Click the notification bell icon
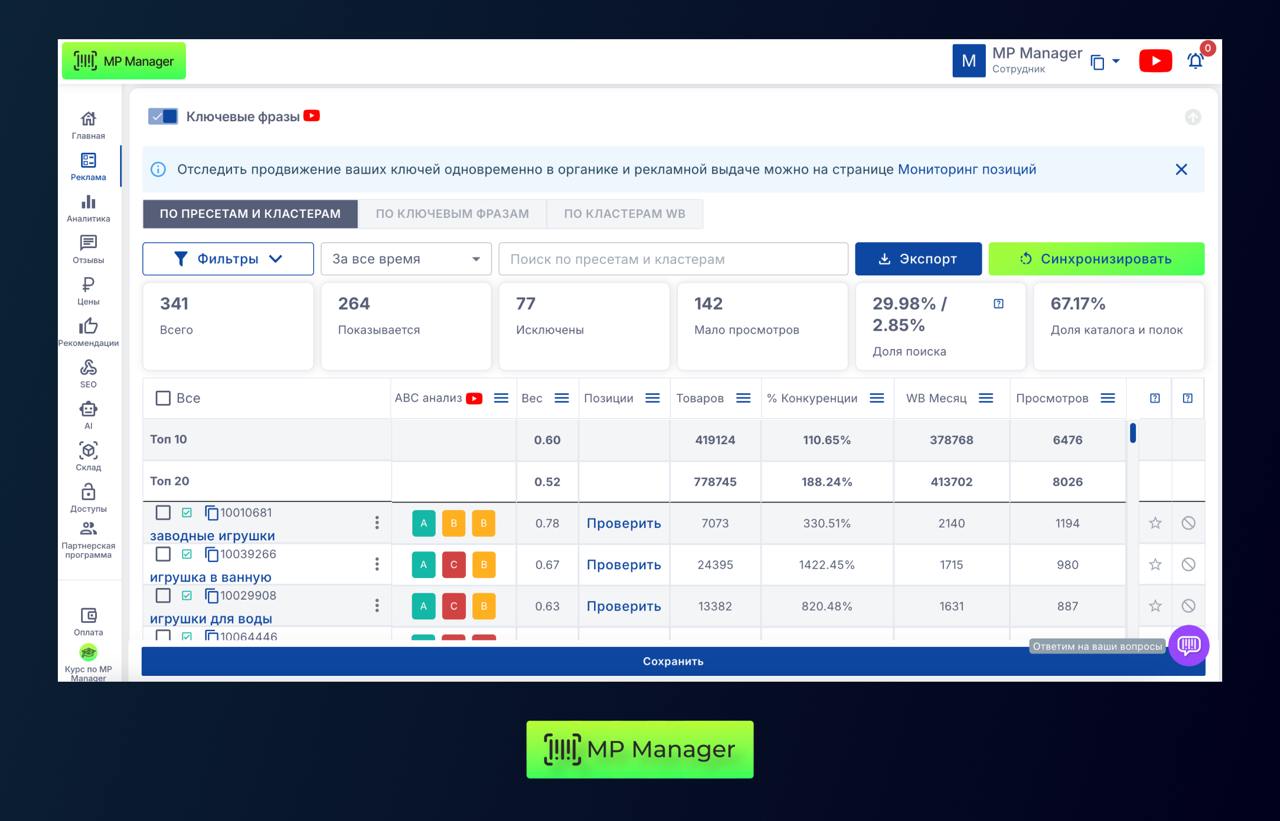This screenshot has width=1280, height=821. click(x=1195, y=61)
